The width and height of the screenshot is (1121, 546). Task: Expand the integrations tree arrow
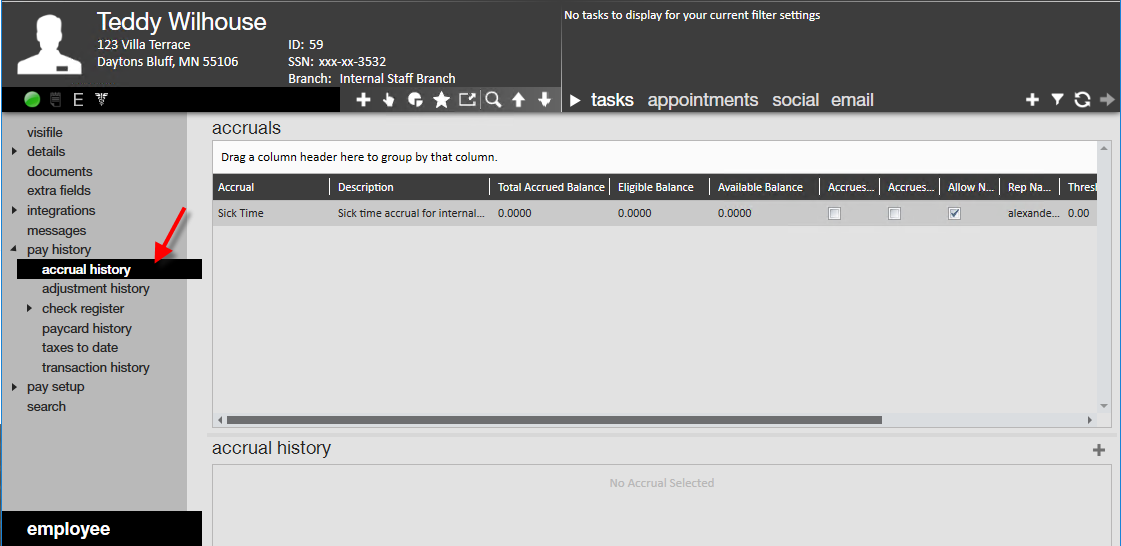pos(14,211)
